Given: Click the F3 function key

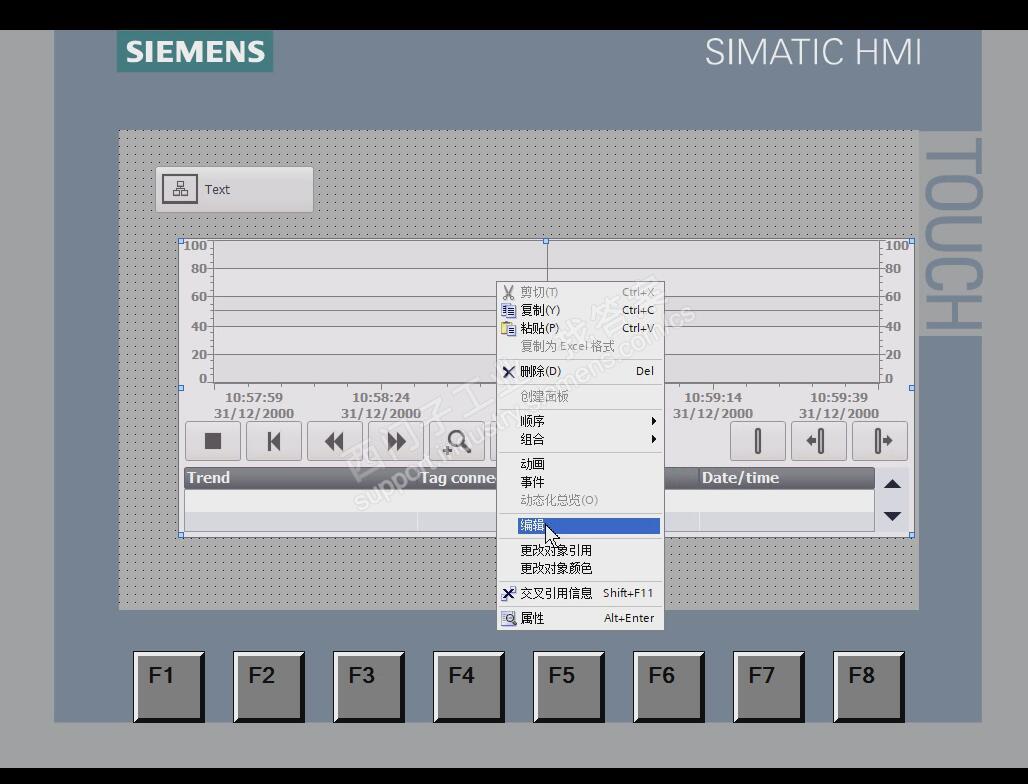Looking at the screenshot, I should [x=368, y=687].
